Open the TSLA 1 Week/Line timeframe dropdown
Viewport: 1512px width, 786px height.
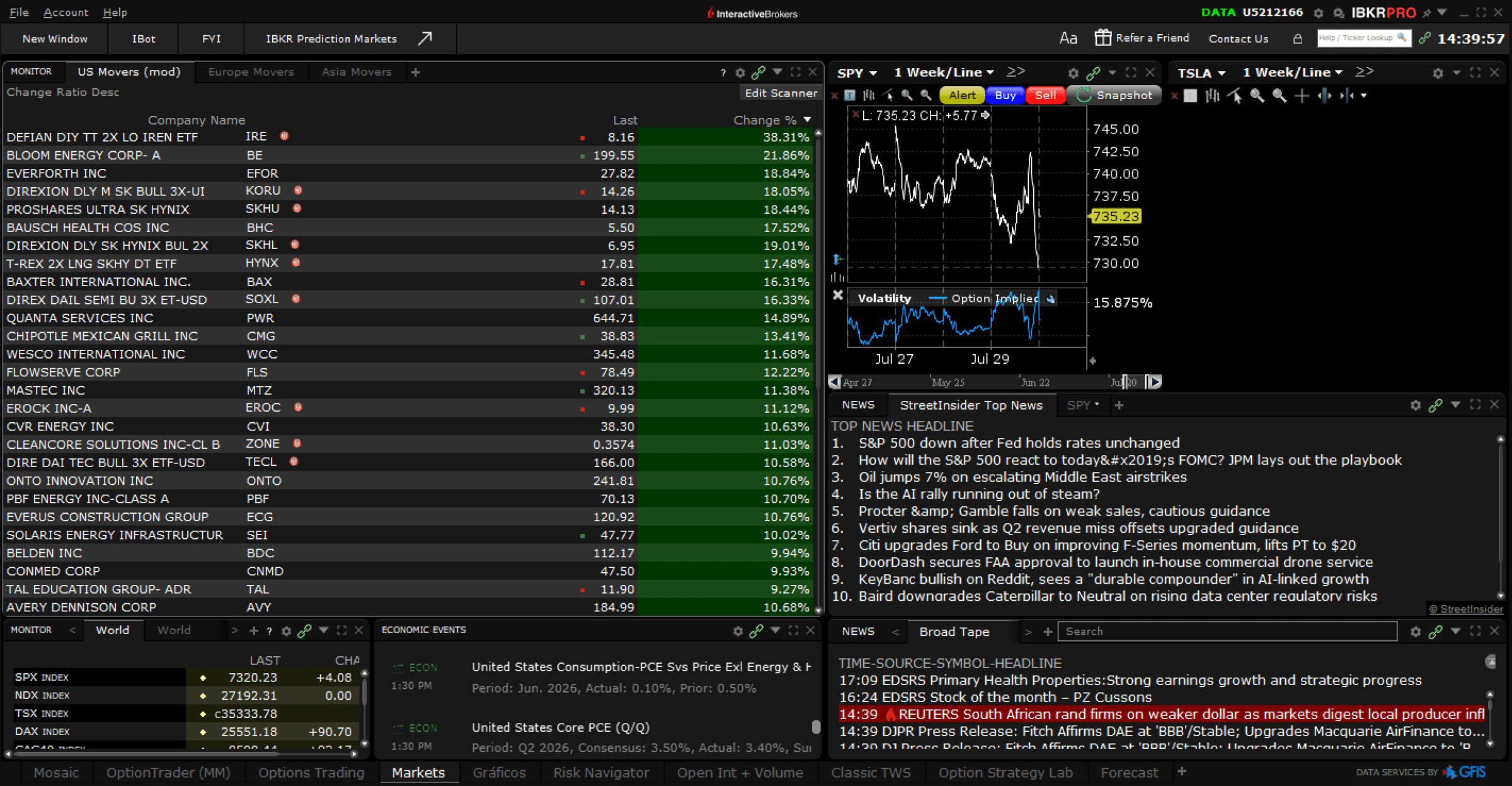point(1339,72)
